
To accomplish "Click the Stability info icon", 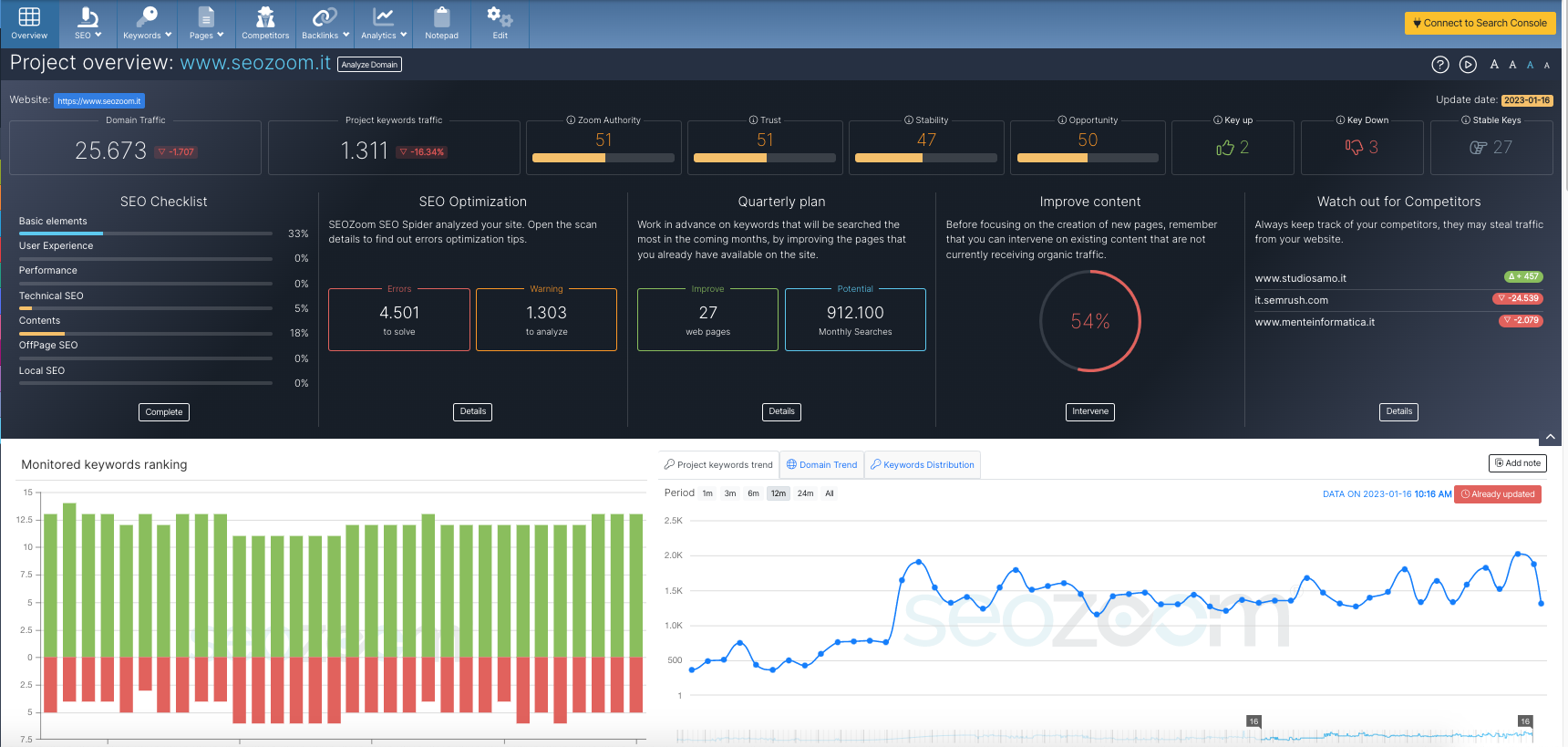I will click(x=909, y=120).
